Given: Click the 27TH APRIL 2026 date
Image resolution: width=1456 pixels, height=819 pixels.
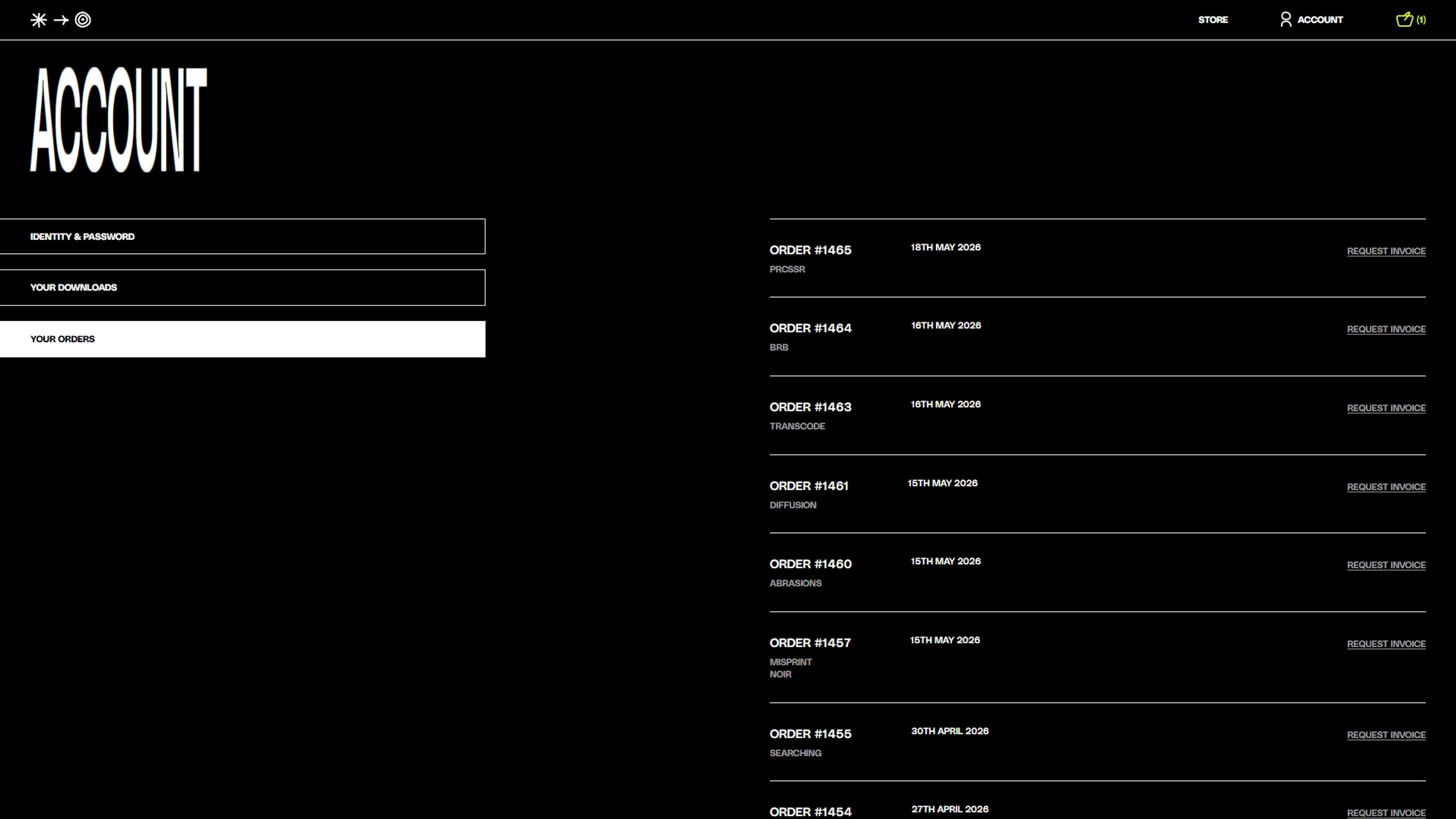Looking at the screenshot, I should [949, 809].
